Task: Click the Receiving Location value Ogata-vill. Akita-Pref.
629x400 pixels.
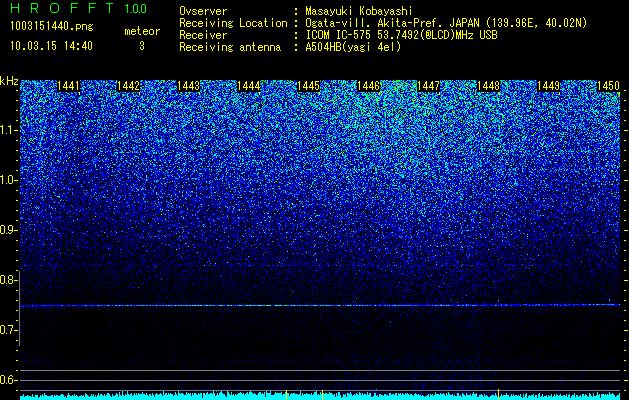Action: click(380, 23)
